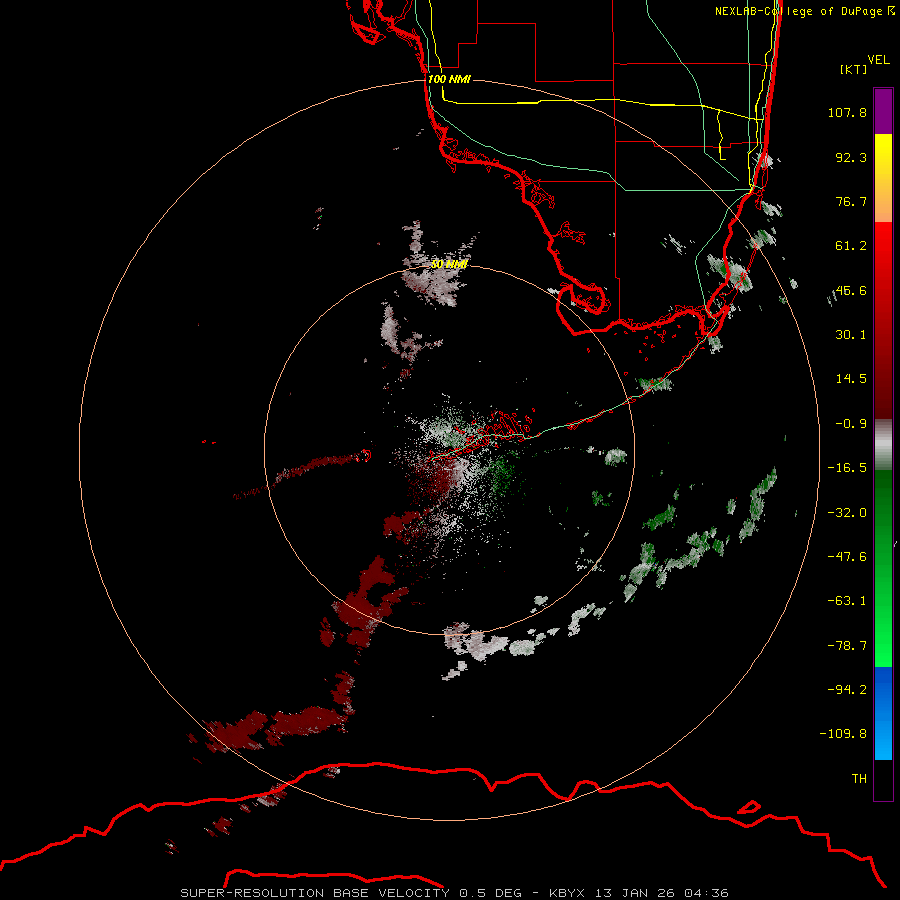
Task: Select the -94.2 legend value
Action: (x=847, y=690)
